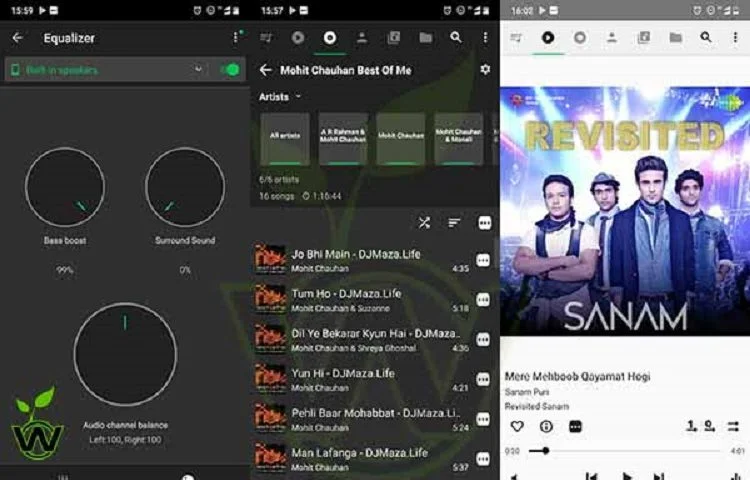Select the Mohit Chauhan & Monali chip
750x480 pixels.
pyautogui.click(x=459, y=139)
